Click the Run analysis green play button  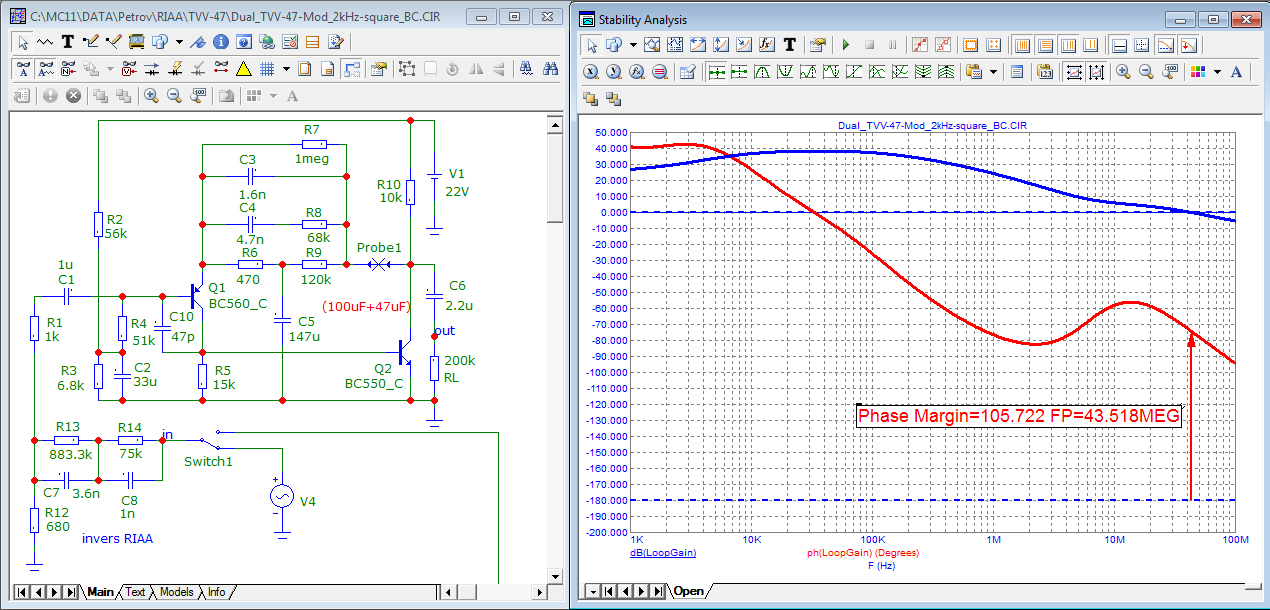coord(845,45)
